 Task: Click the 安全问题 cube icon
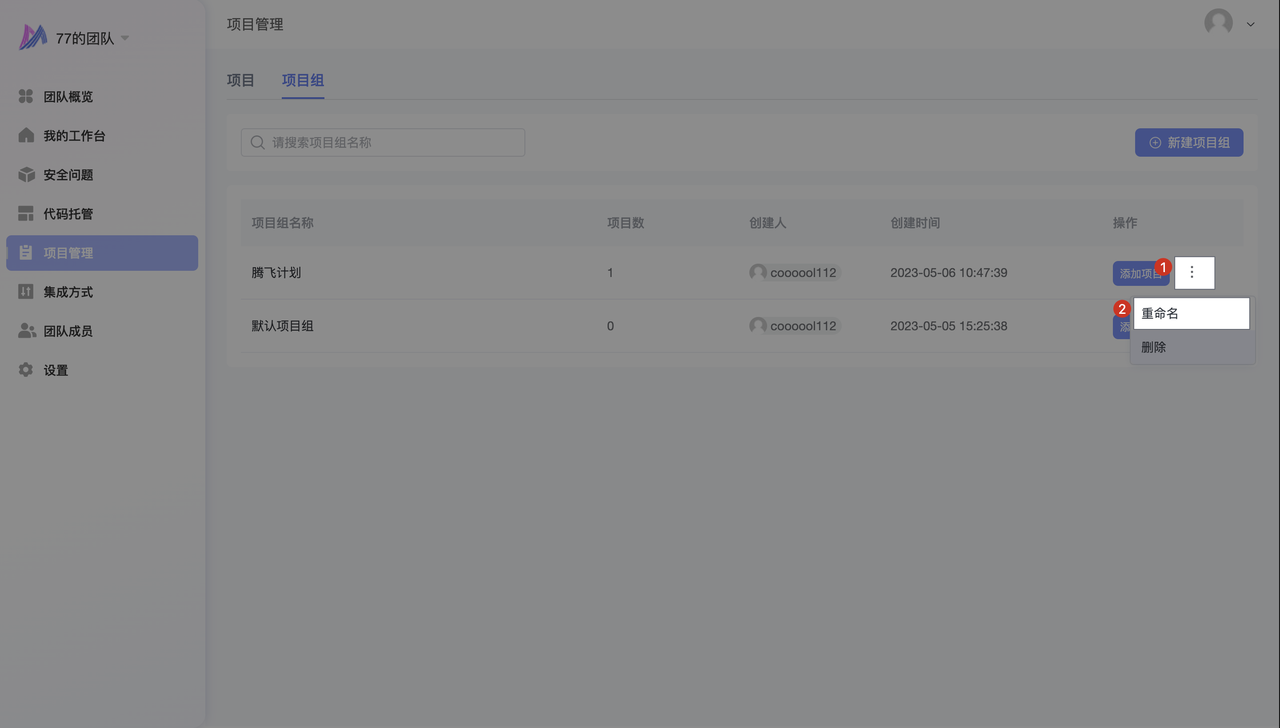click(26, 175)
